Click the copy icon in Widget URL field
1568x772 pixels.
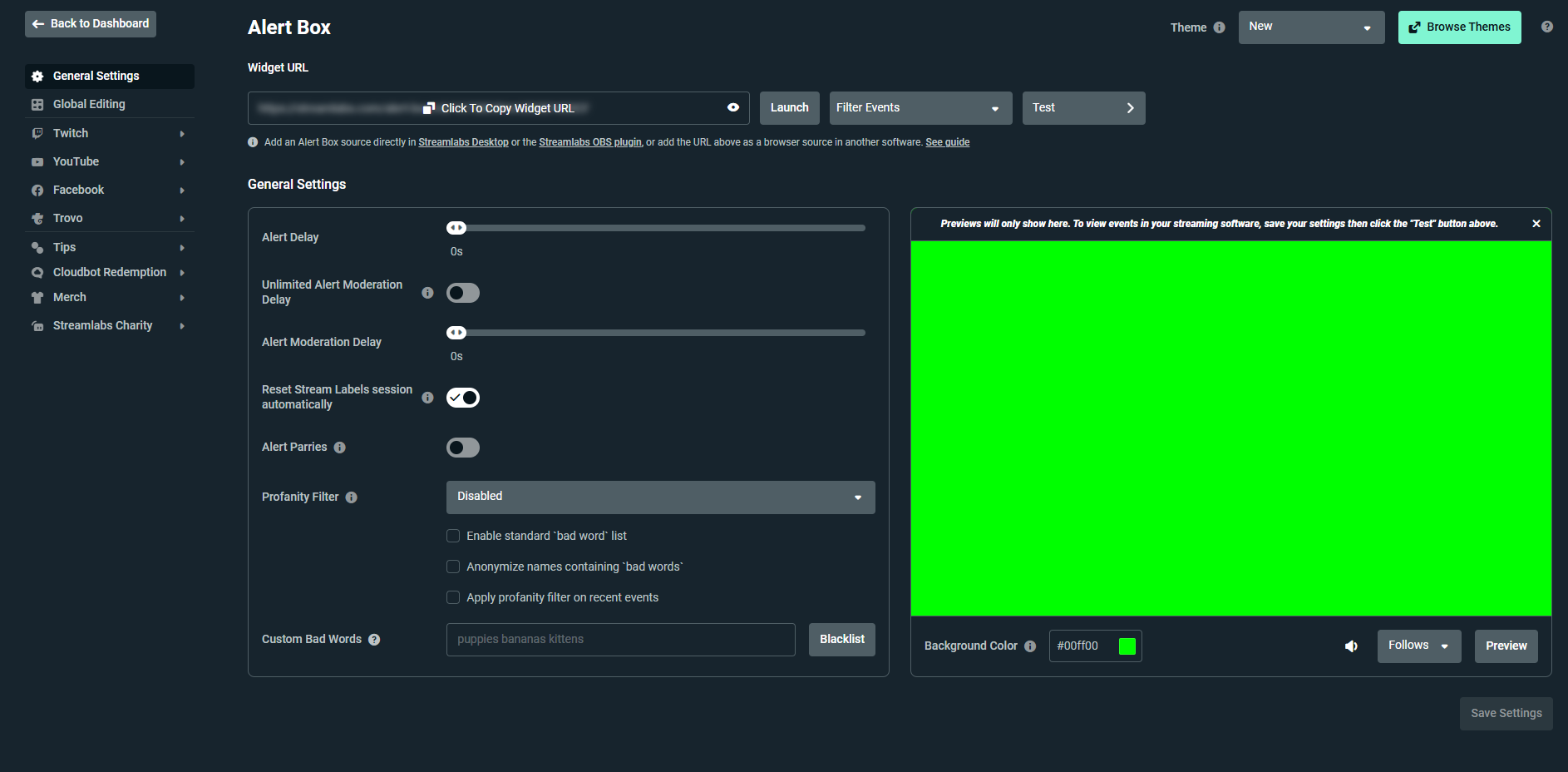[x=429, y=108]
